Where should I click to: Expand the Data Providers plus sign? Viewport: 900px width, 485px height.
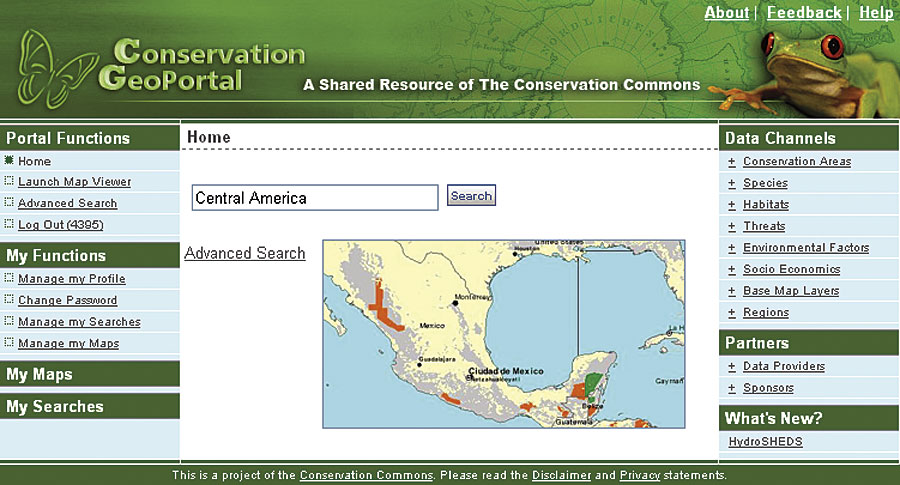point(731,367)
